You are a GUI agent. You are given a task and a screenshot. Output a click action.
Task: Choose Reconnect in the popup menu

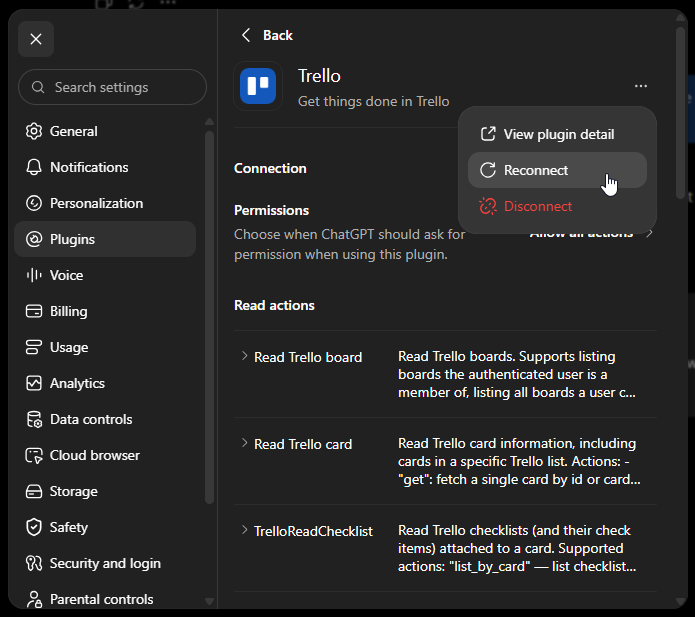[x=557, y=170]
